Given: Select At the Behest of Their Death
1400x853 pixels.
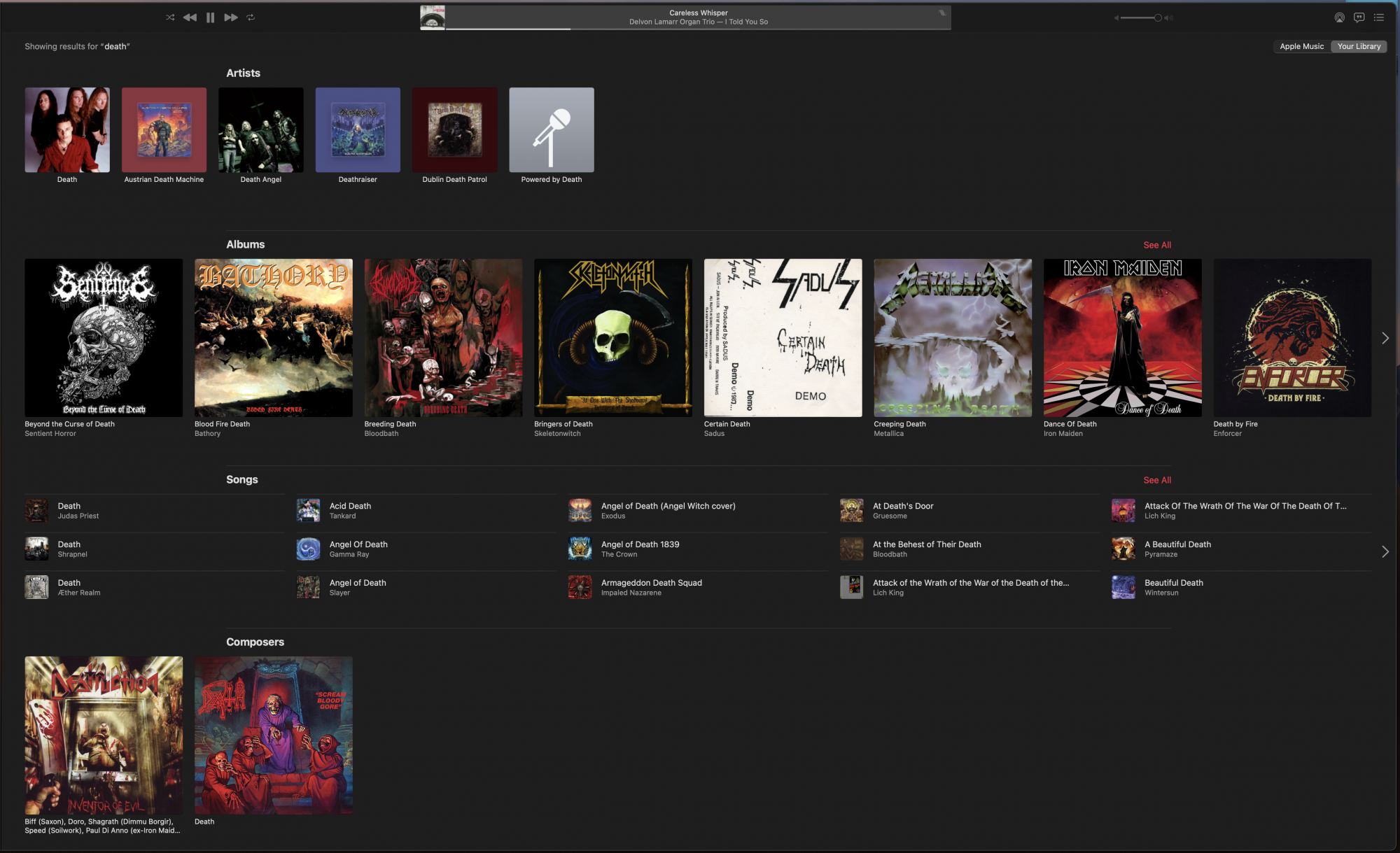Looking at the screenshot, I should (x=969, y=549).
